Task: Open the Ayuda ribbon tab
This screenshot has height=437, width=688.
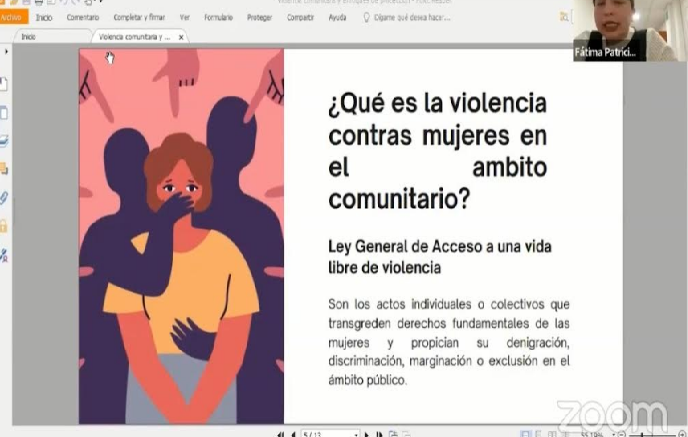Action: pyautogui.click(x=338, y=17)
